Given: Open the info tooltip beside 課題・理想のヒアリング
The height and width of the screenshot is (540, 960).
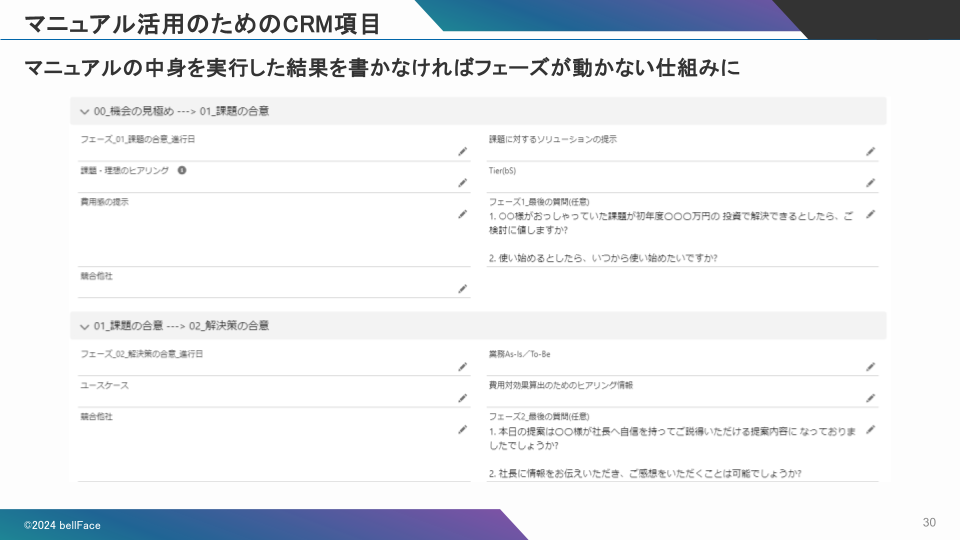Looking at the screenshot, I should click(182, 170).
